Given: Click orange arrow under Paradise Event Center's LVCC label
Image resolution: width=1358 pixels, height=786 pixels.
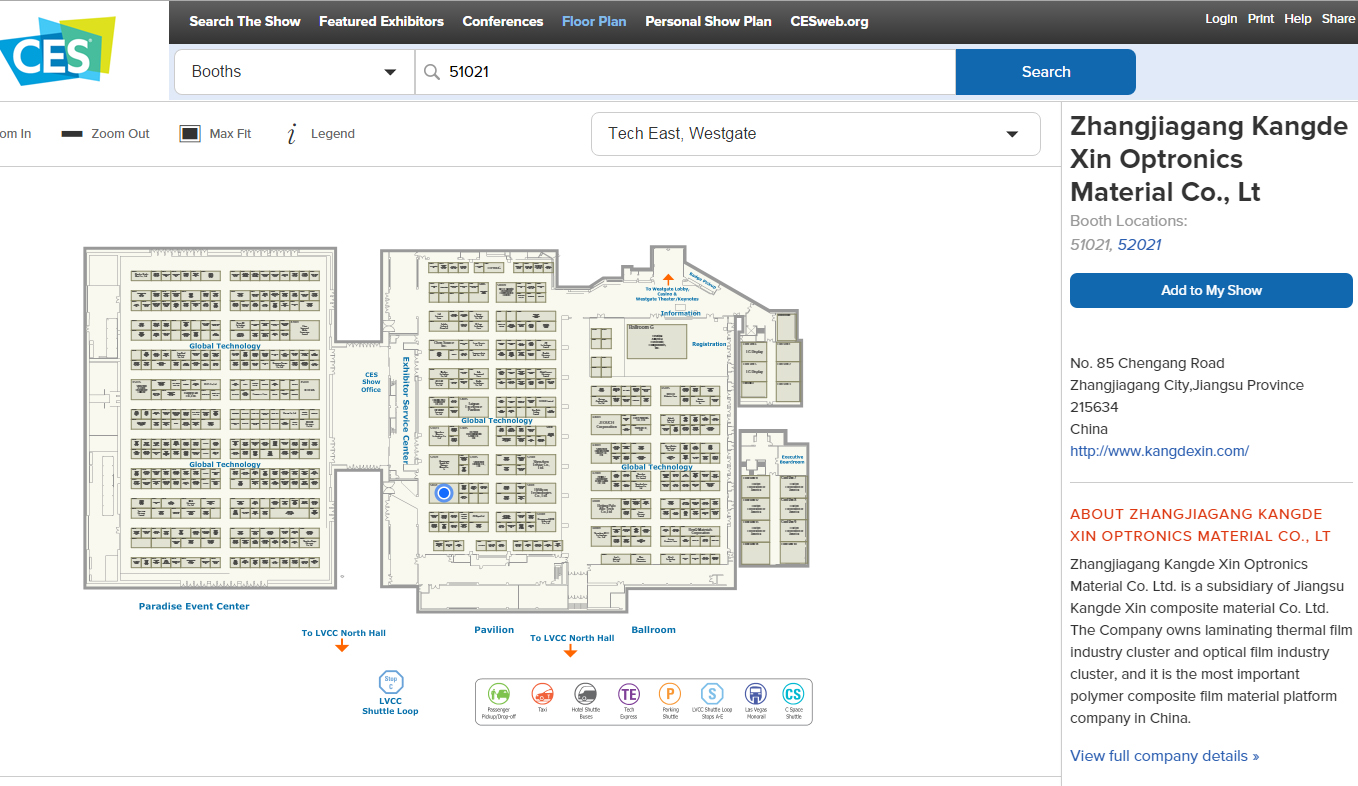Looking at the screenshot, I should coord(342,646).
